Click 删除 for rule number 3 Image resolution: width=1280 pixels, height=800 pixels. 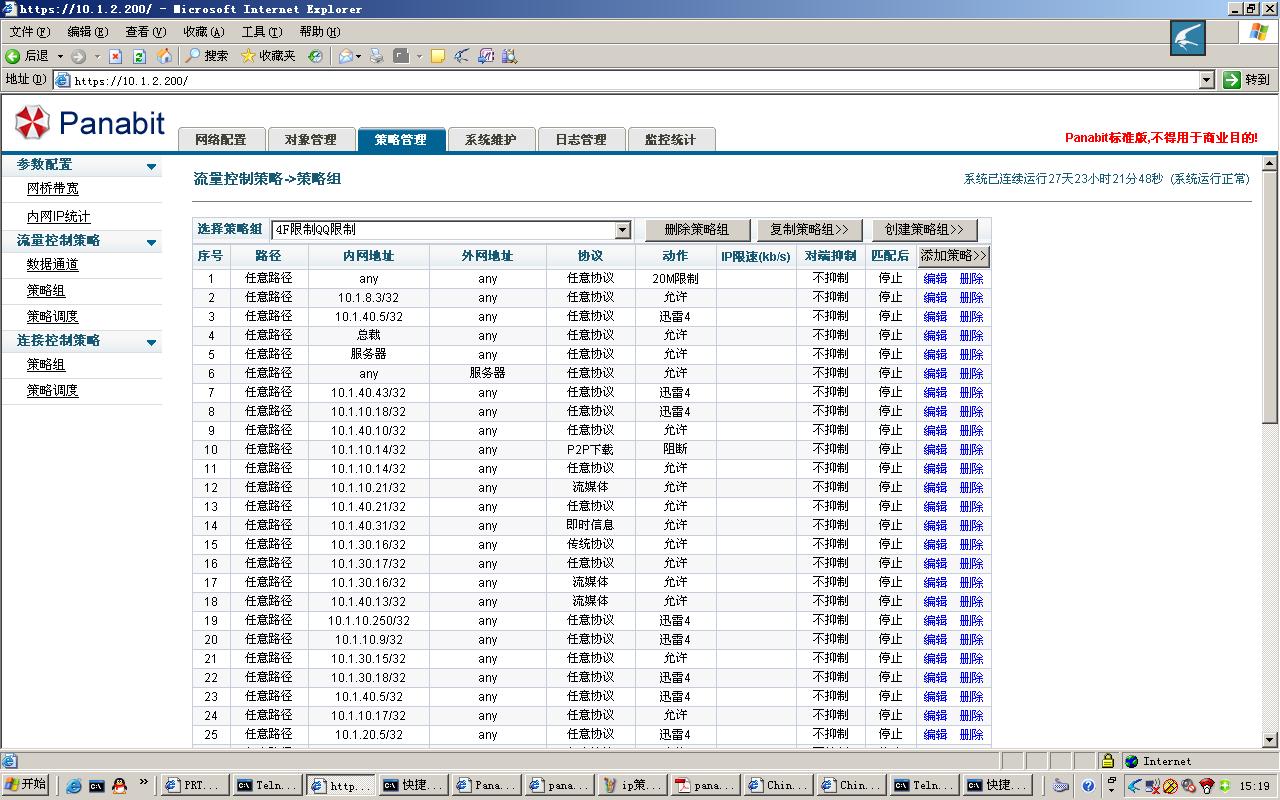click(972, 317)
